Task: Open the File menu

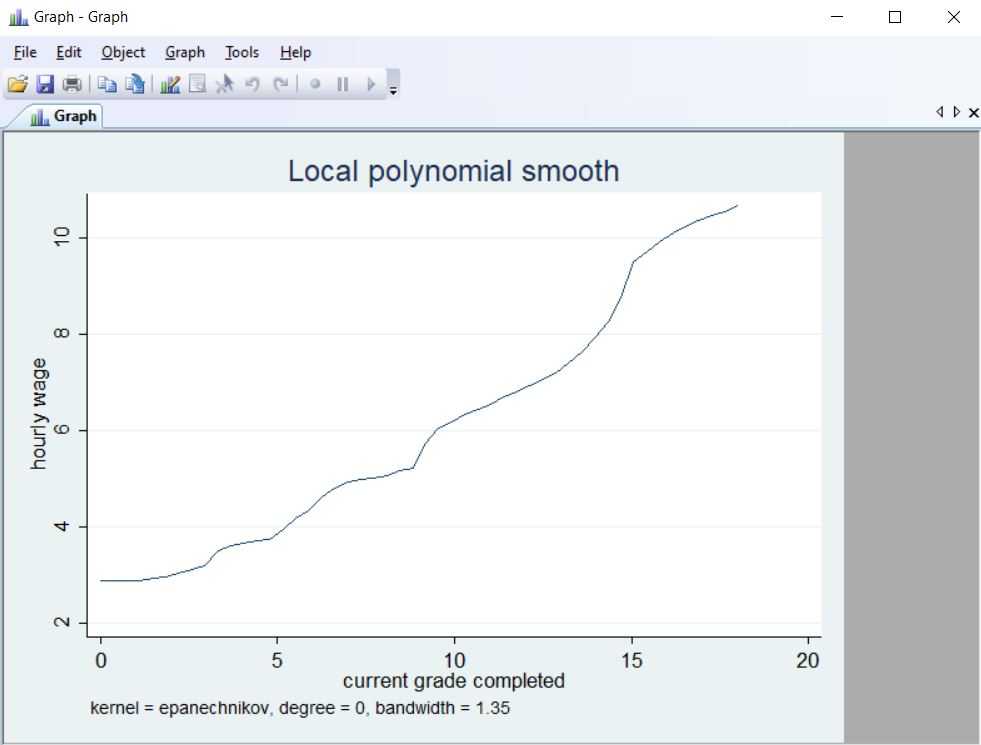Action: (x=23, y=52)
